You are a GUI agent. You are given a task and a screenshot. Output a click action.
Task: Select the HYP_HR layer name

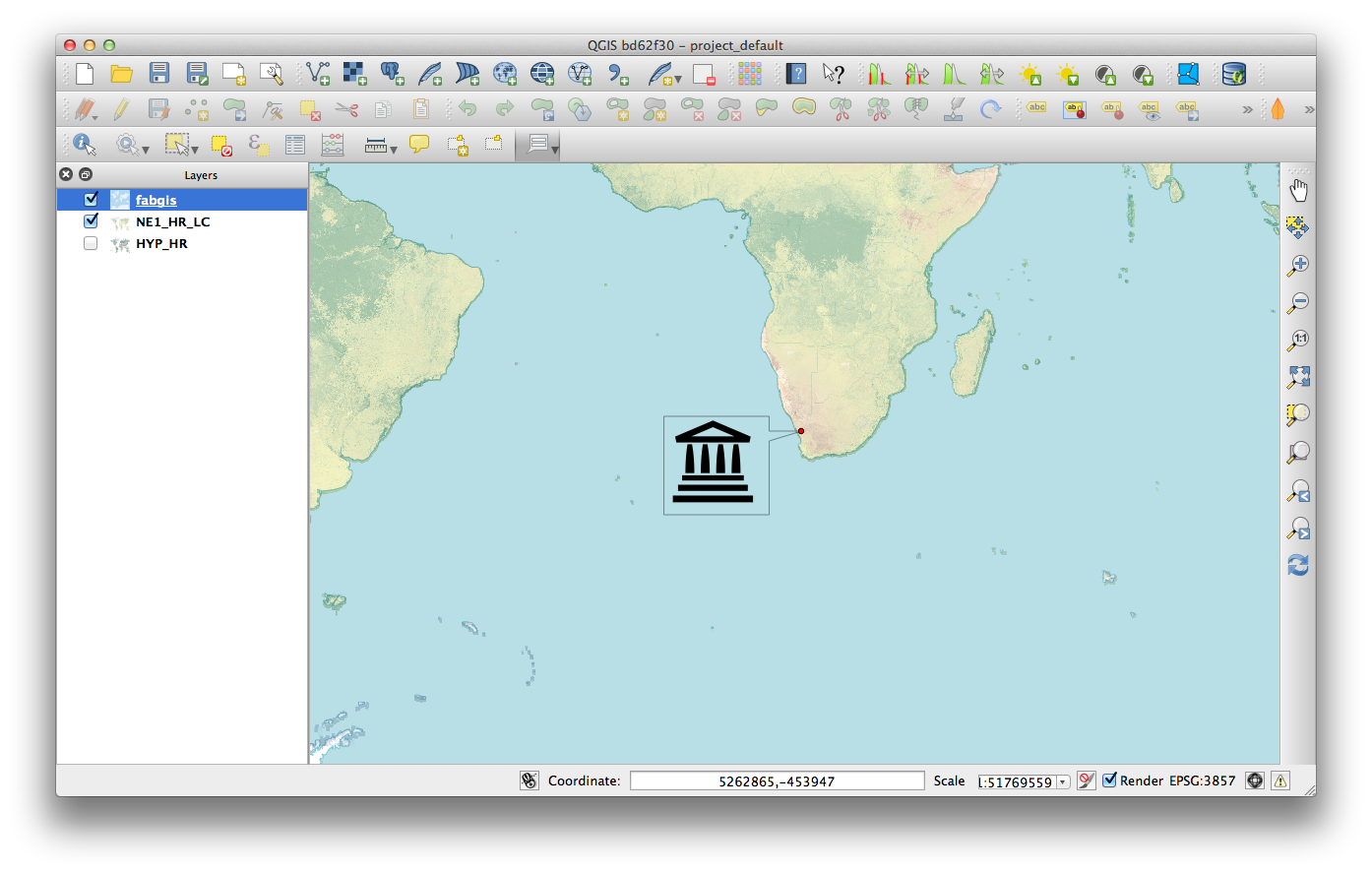[x=161, y=243]
